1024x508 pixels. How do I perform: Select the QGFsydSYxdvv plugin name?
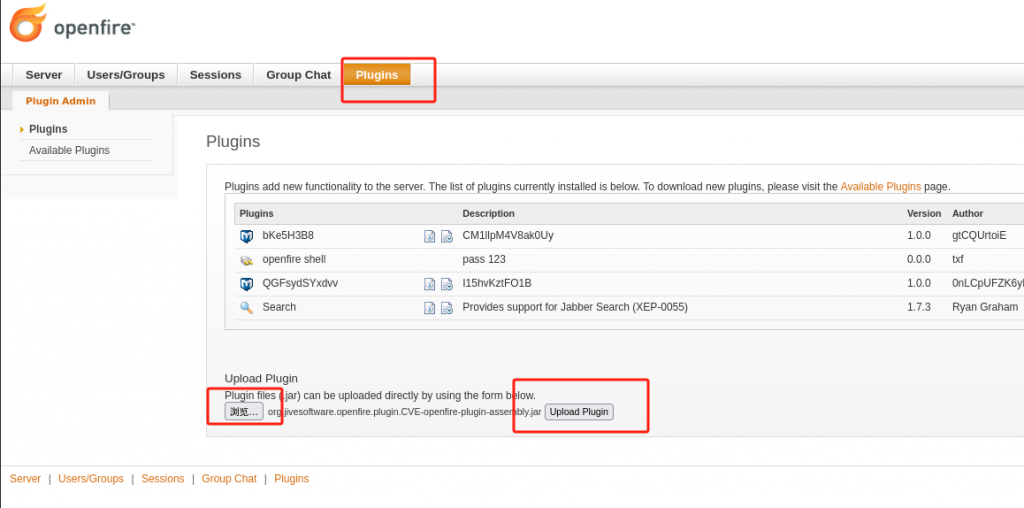(300, 283)
